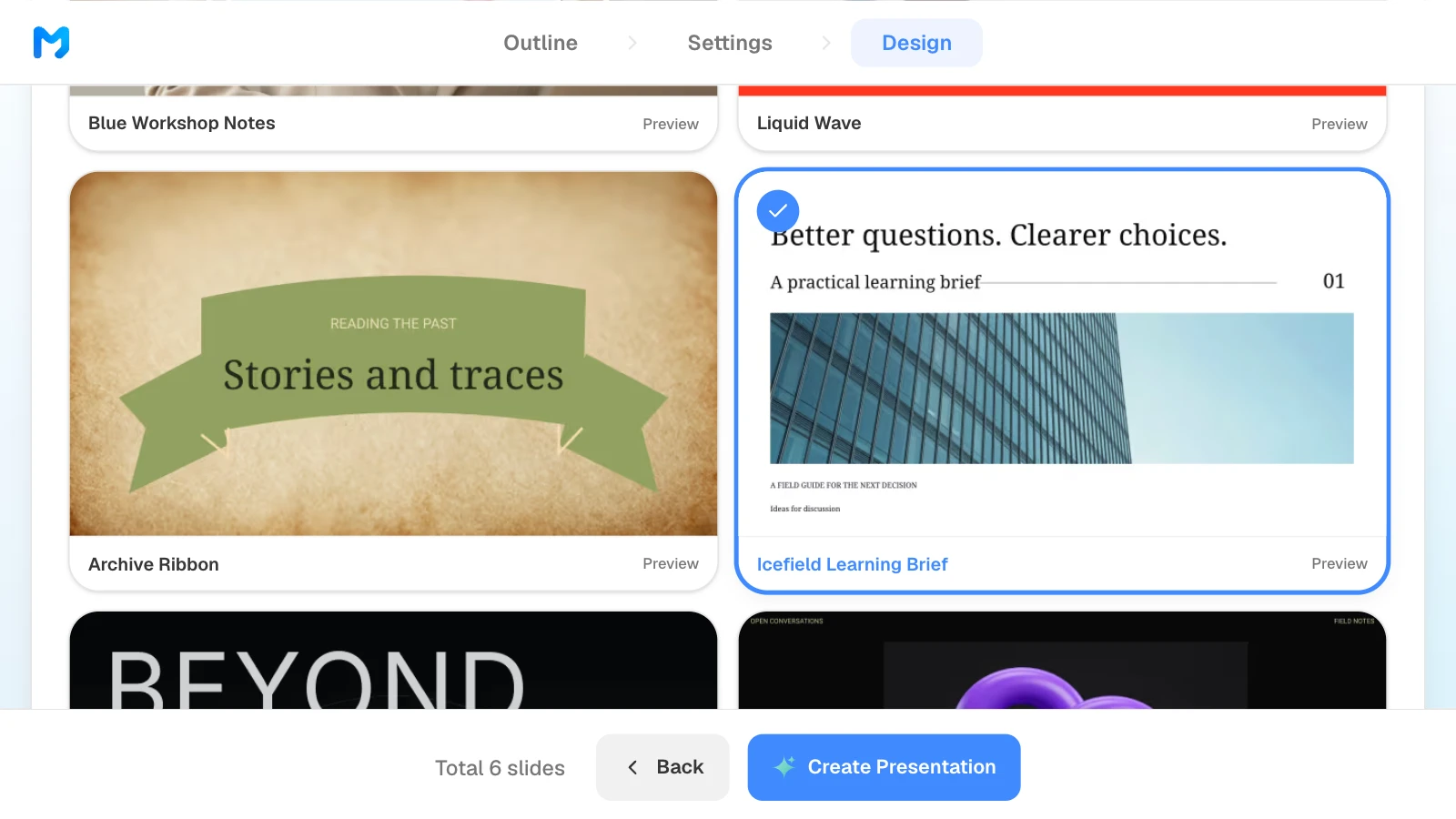Click the Icefield Learning Brief title
Viewport: 1456px width, 819px height.
point(853,564)
